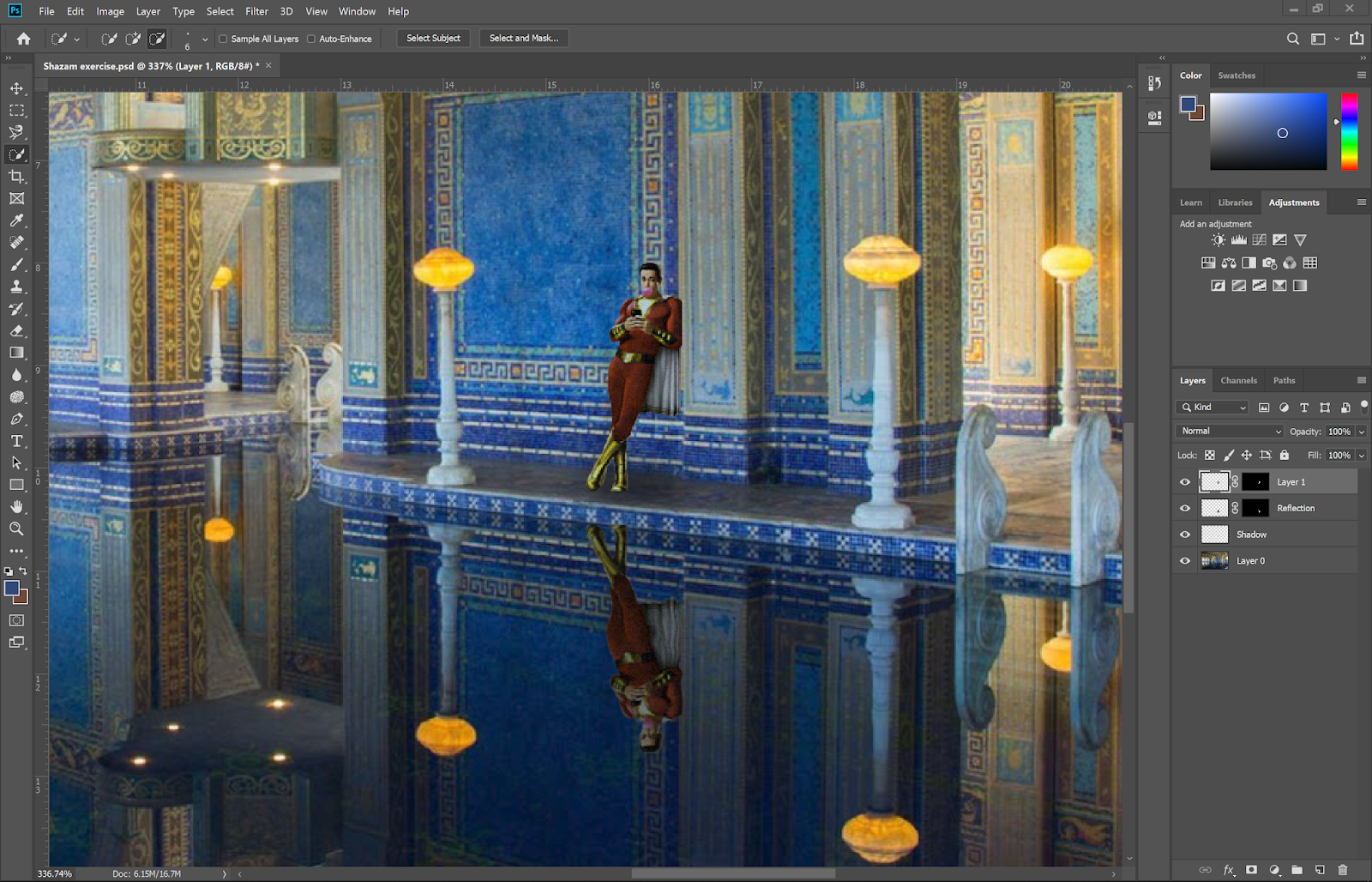Open Color panel flyout menu

pos(1361,76)
